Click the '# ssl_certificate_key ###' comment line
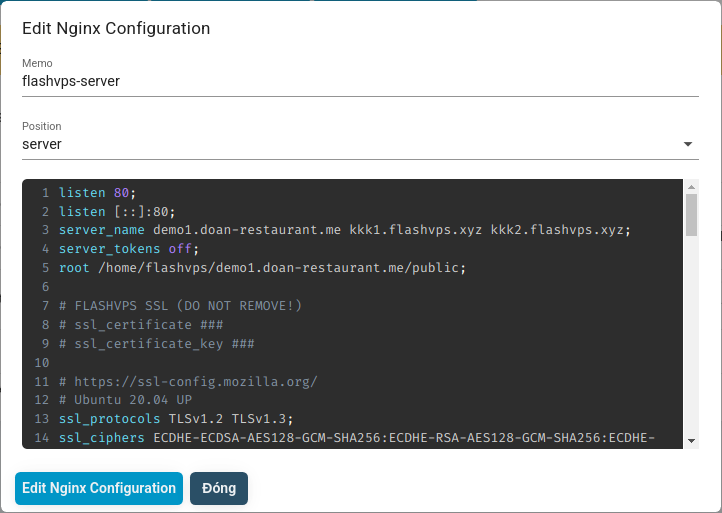The image size is (722, 513). (156, 344)
